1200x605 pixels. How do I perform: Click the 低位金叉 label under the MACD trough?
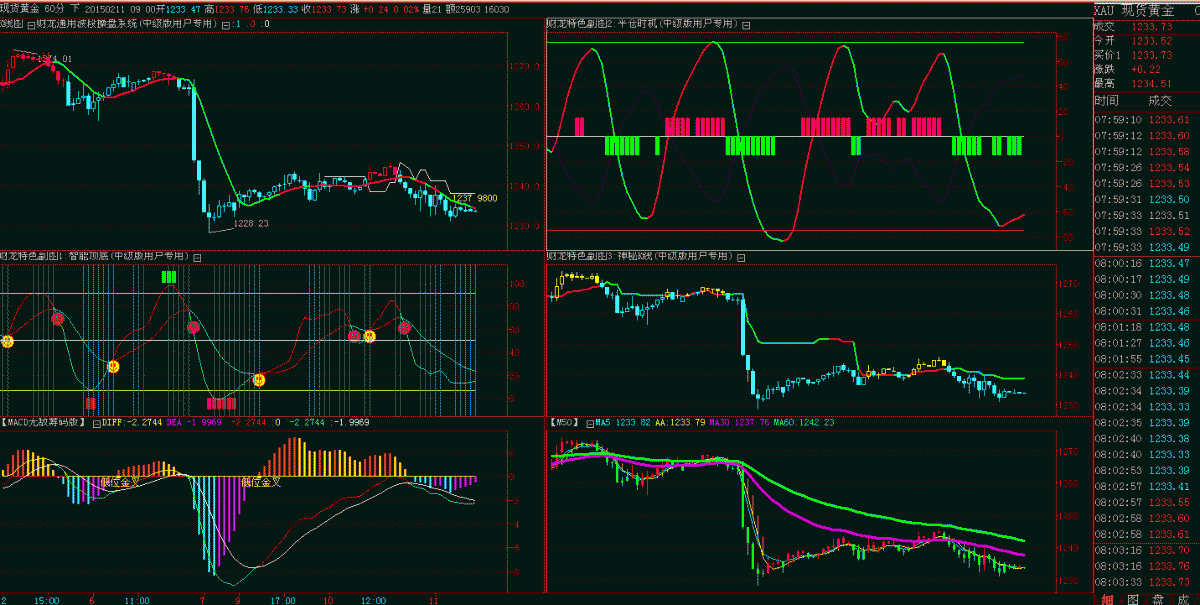[261, 482]
